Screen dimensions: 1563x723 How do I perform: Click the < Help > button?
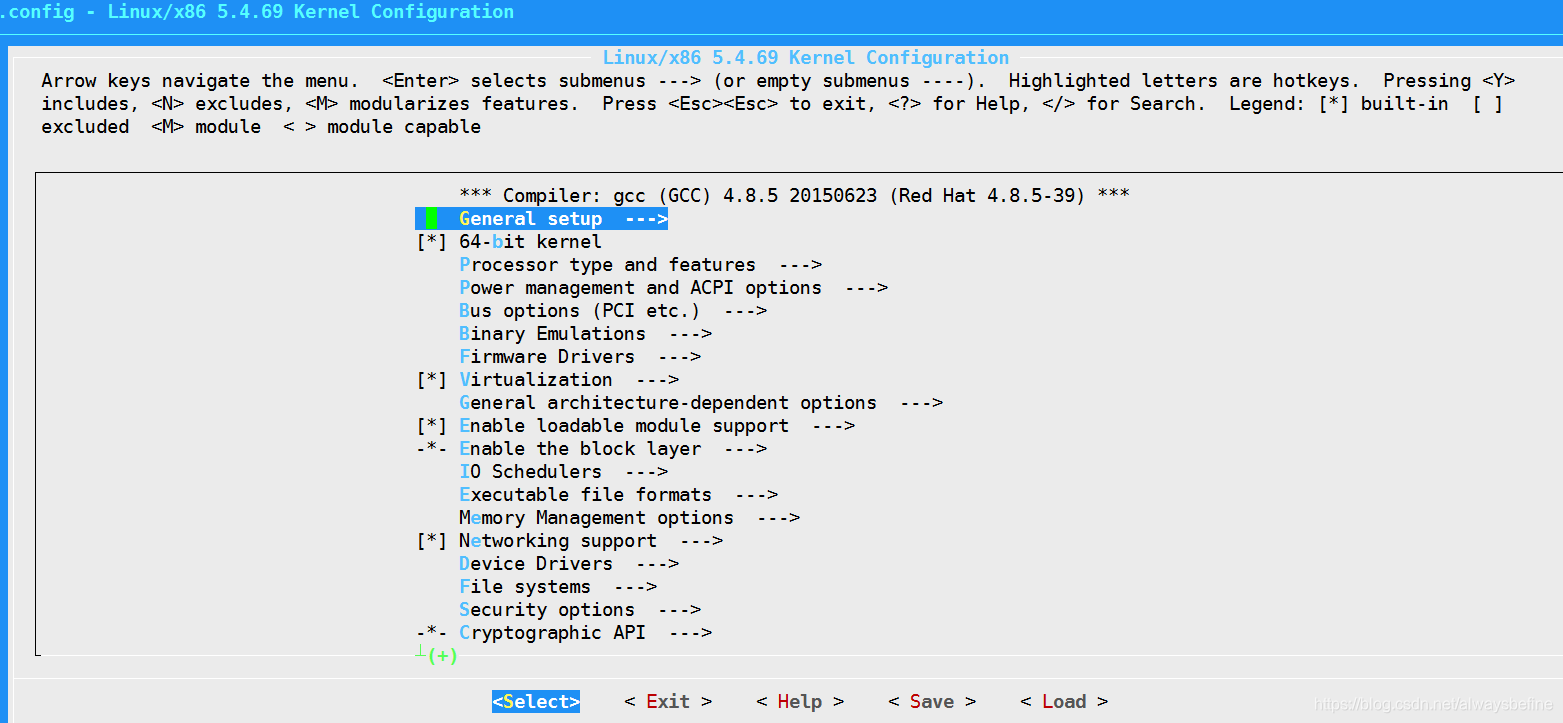click(x=800, y=702)
